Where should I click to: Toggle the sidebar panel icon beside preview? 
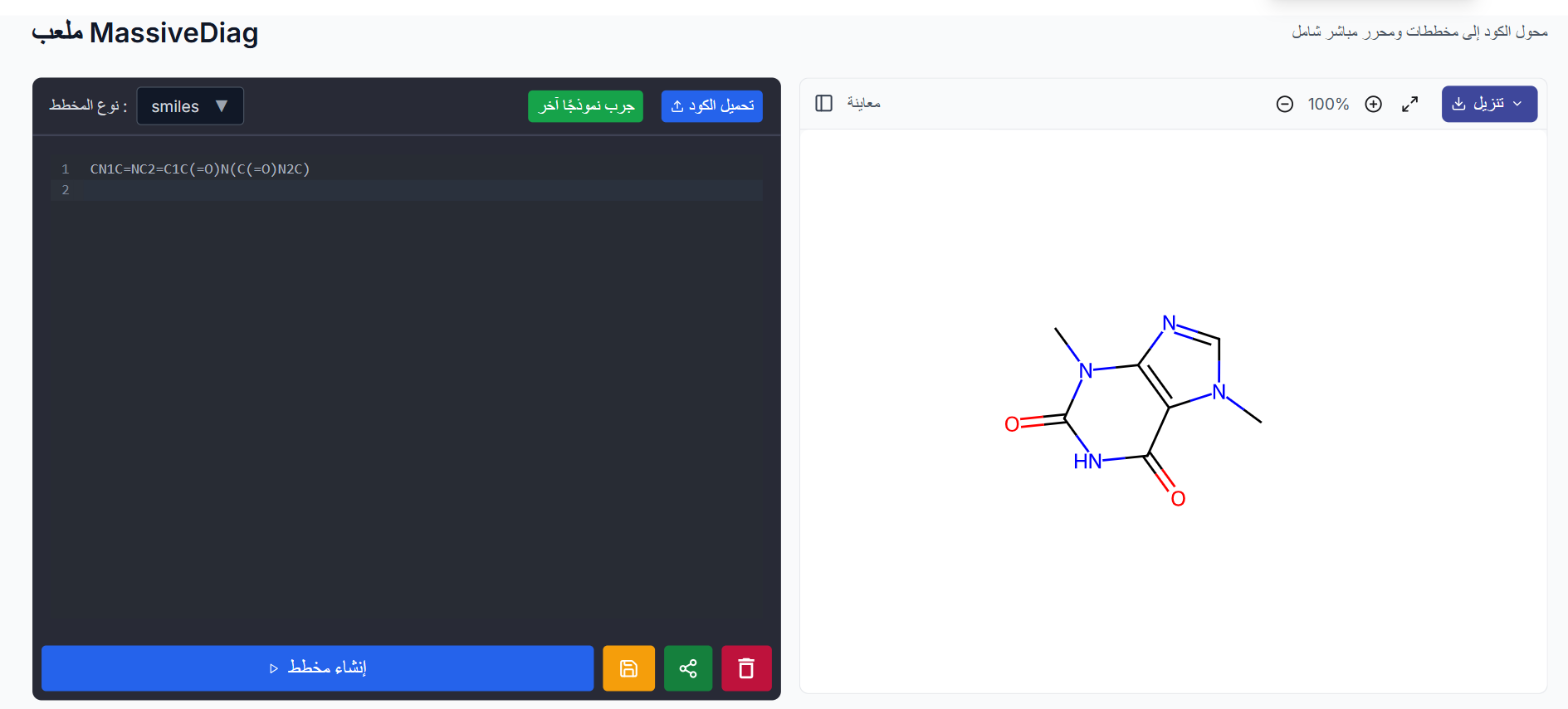[823, 104]
